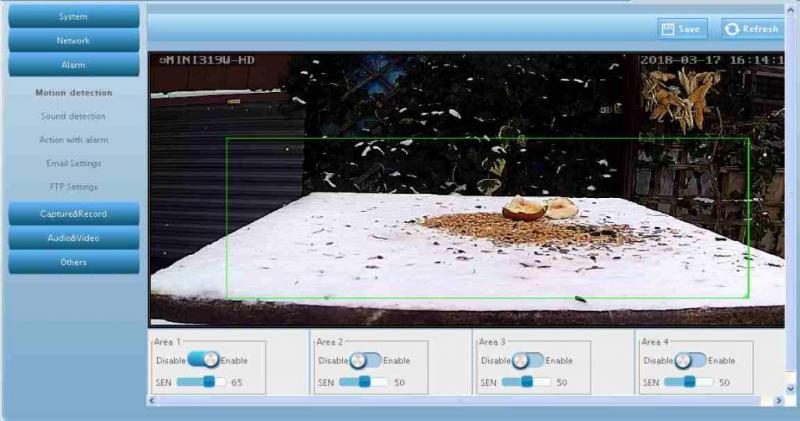The height and width of the screenshot is (421, 800).
Task: Toggle Area 1 motion detection switch
Action: (203, 360)
